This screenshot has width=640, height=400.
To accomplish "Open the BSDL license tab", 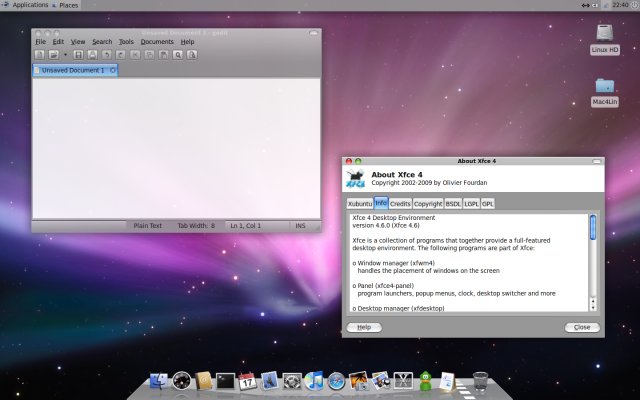I will point(453,204).
